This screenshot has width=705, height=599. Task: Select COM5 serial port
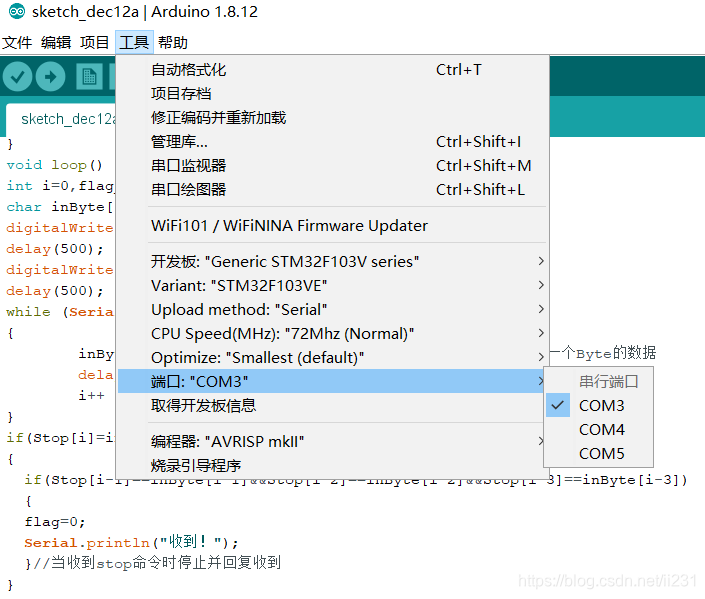tap(598, 453)
